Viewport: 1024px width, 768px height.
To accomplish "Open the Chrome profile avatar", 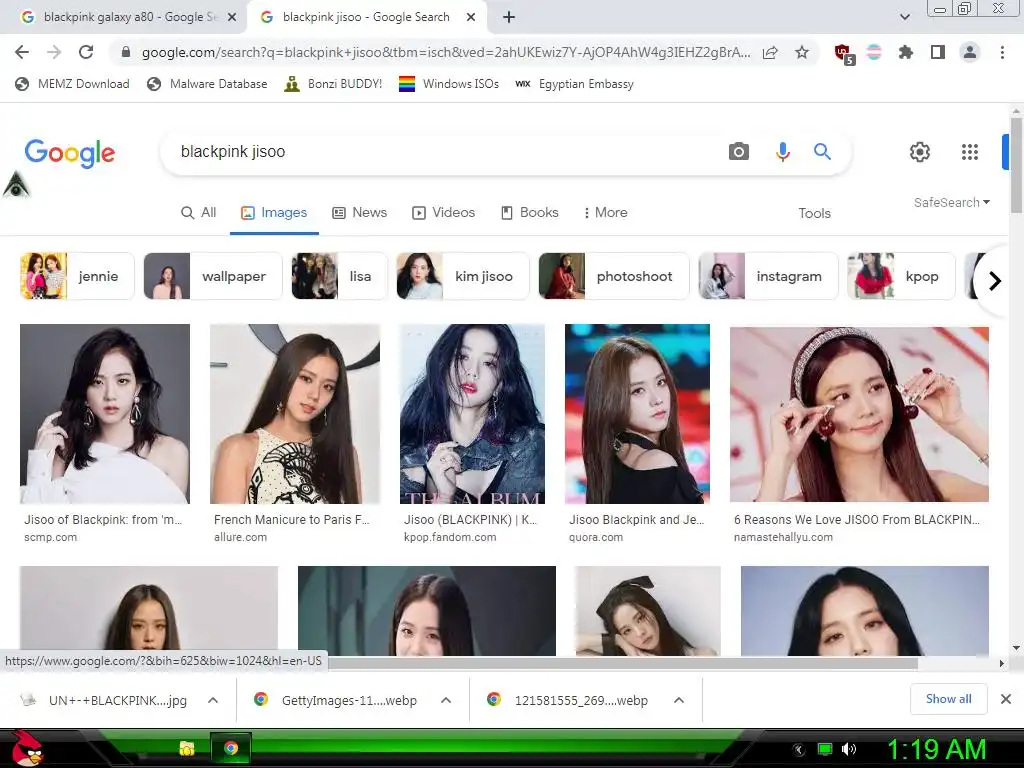I will point(970,52).
